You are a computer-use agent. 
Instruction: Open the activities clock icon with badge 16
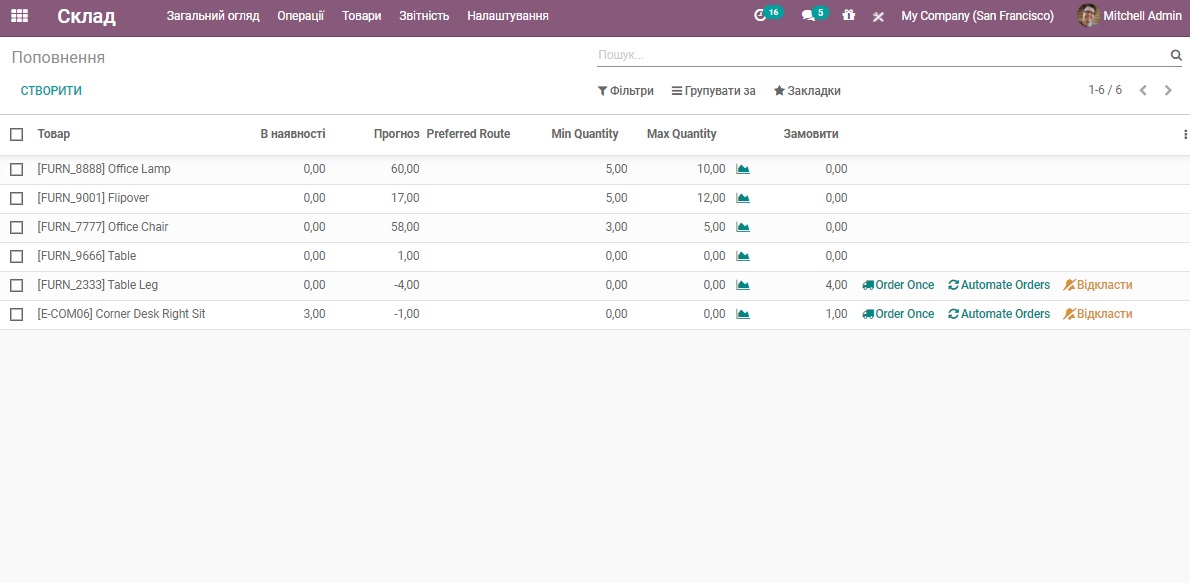tap(761, 16)
